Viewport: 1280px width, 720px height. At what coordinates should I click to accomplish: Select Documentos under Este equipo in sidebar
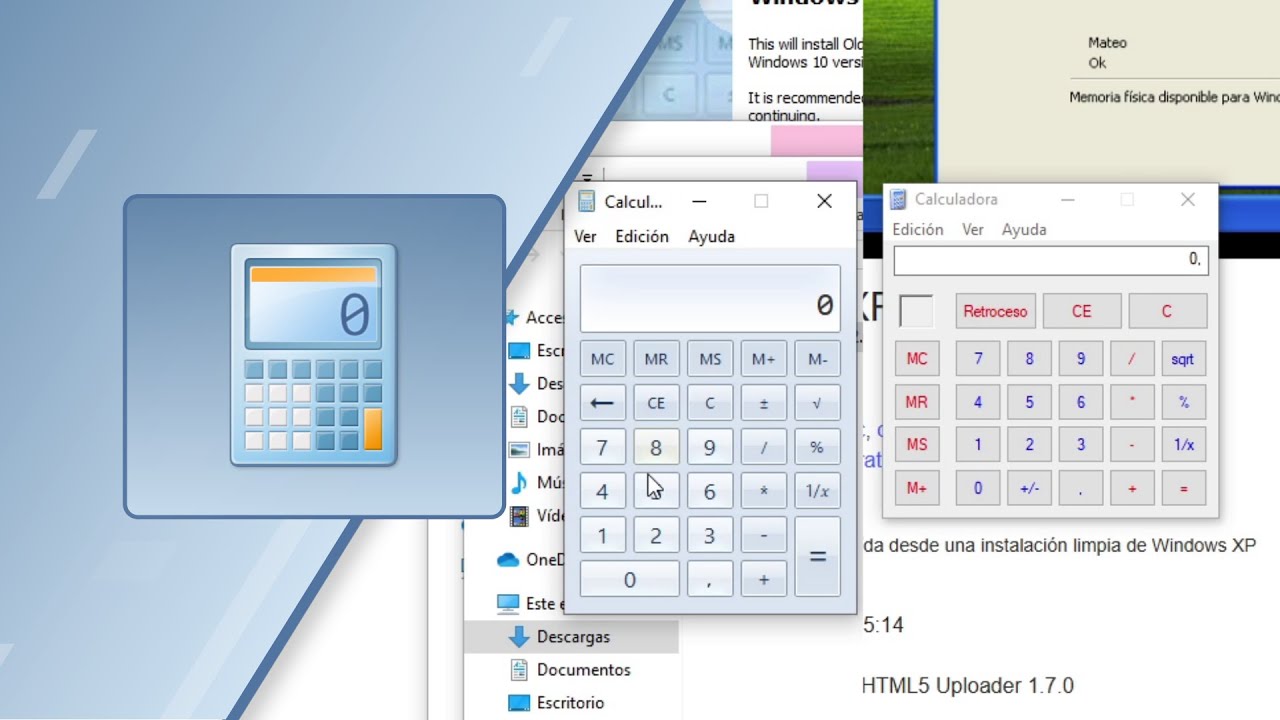pyautogui.click(x=572, y=670)
